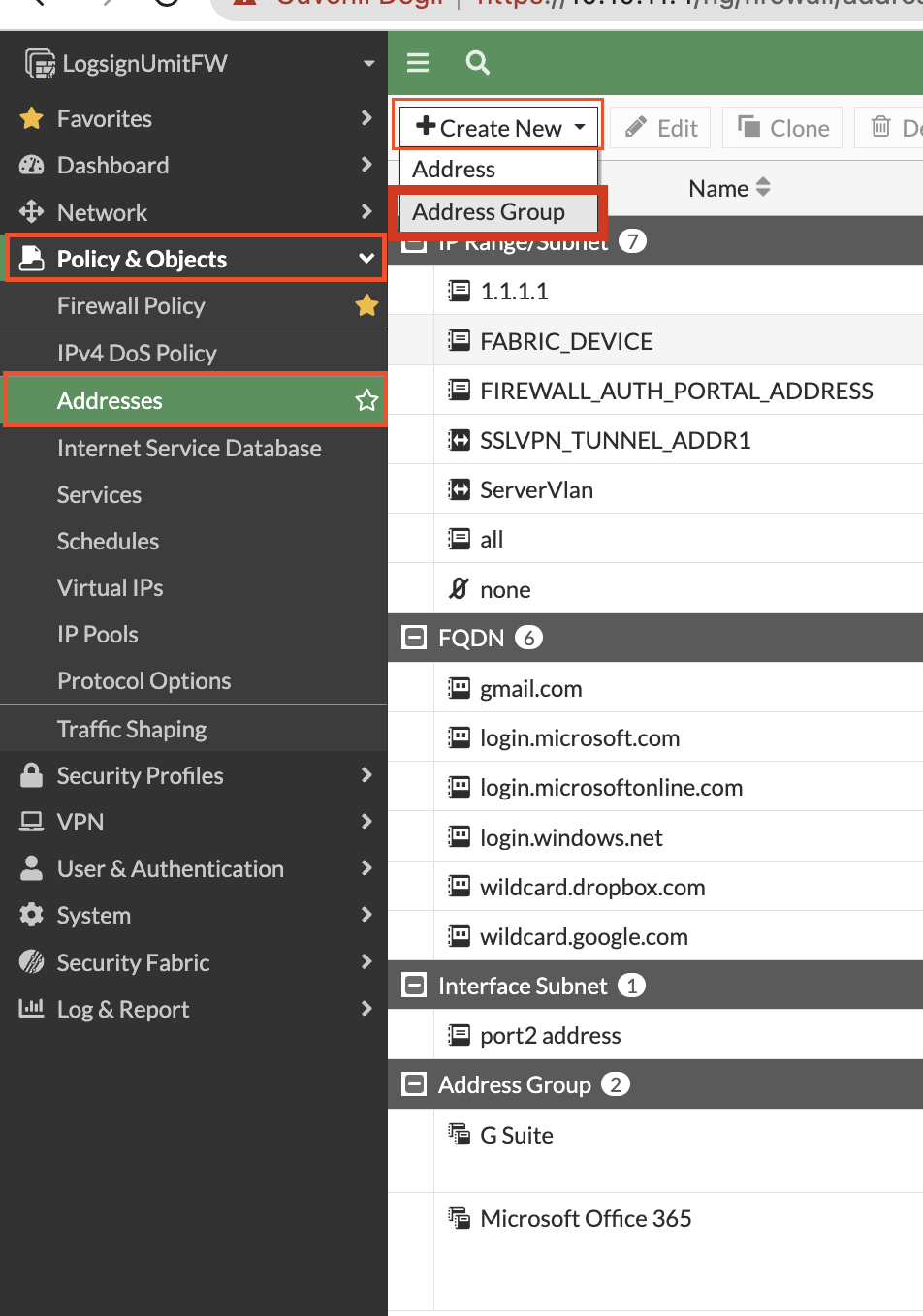The image size is (923, 1316).
Task: Click the Log & Report chart icon
Action: point(32,1008)
